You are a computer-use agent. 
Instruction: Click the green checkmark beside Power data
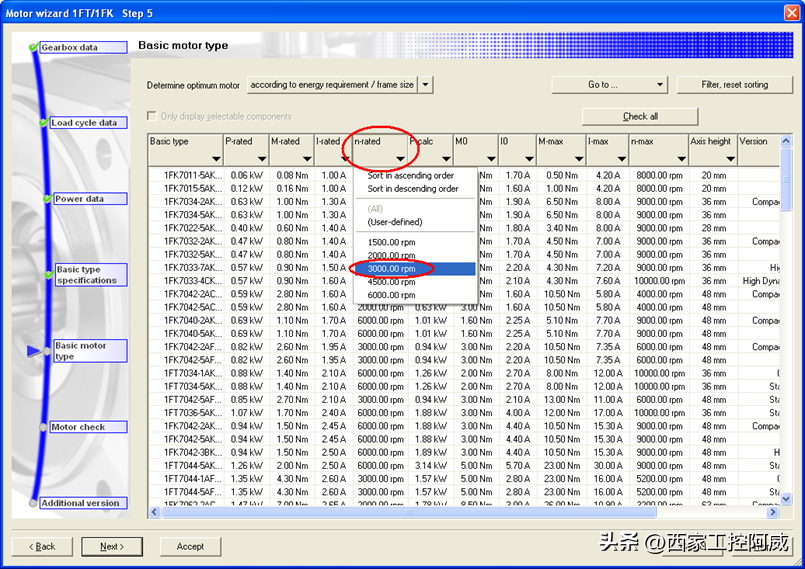click(x=46, y=199)
